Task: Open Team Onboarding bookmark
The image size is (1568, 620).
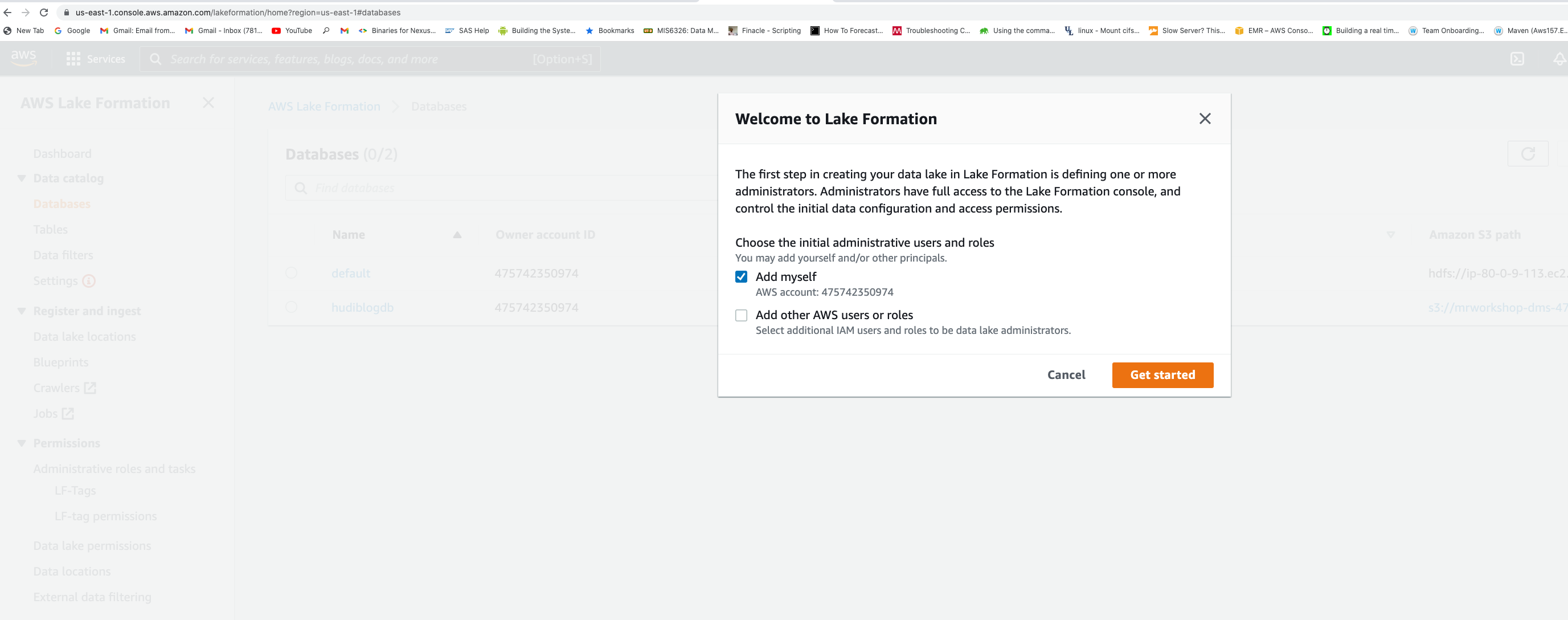Action: tap(1446, 30)
